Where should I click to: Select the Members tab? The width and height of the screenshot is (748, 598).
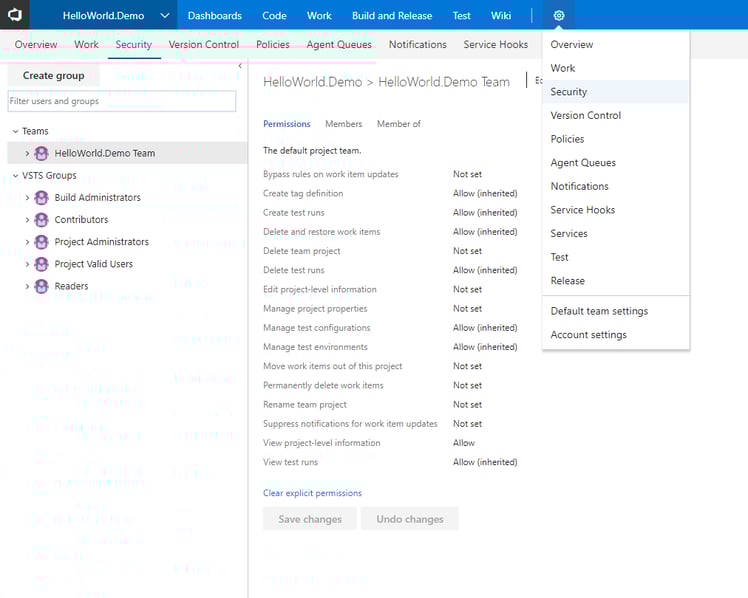click(343, 124)
